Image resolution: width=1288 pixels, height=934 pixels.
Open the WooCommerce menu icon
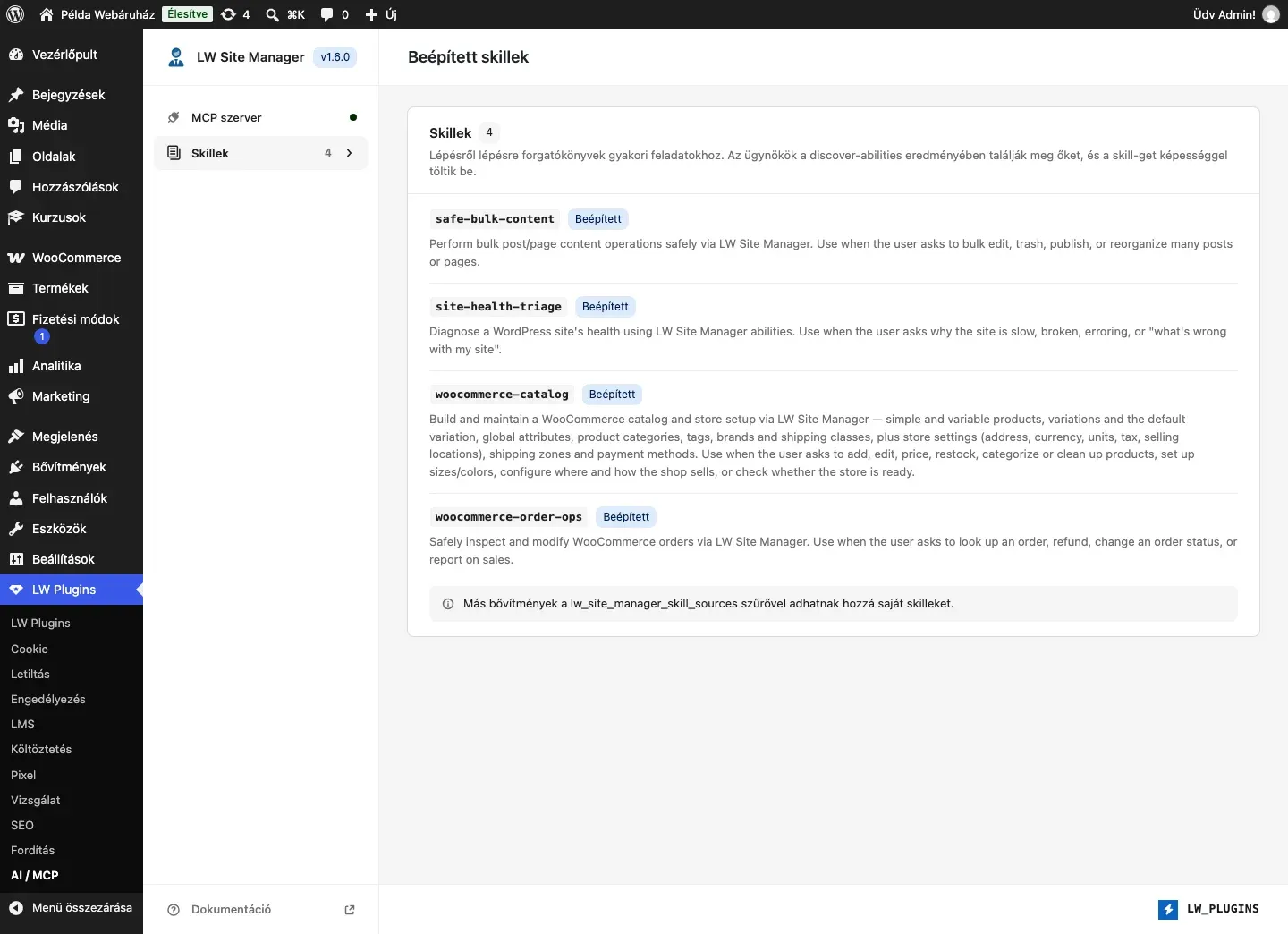pyautogui.click(x=16, y=258)
